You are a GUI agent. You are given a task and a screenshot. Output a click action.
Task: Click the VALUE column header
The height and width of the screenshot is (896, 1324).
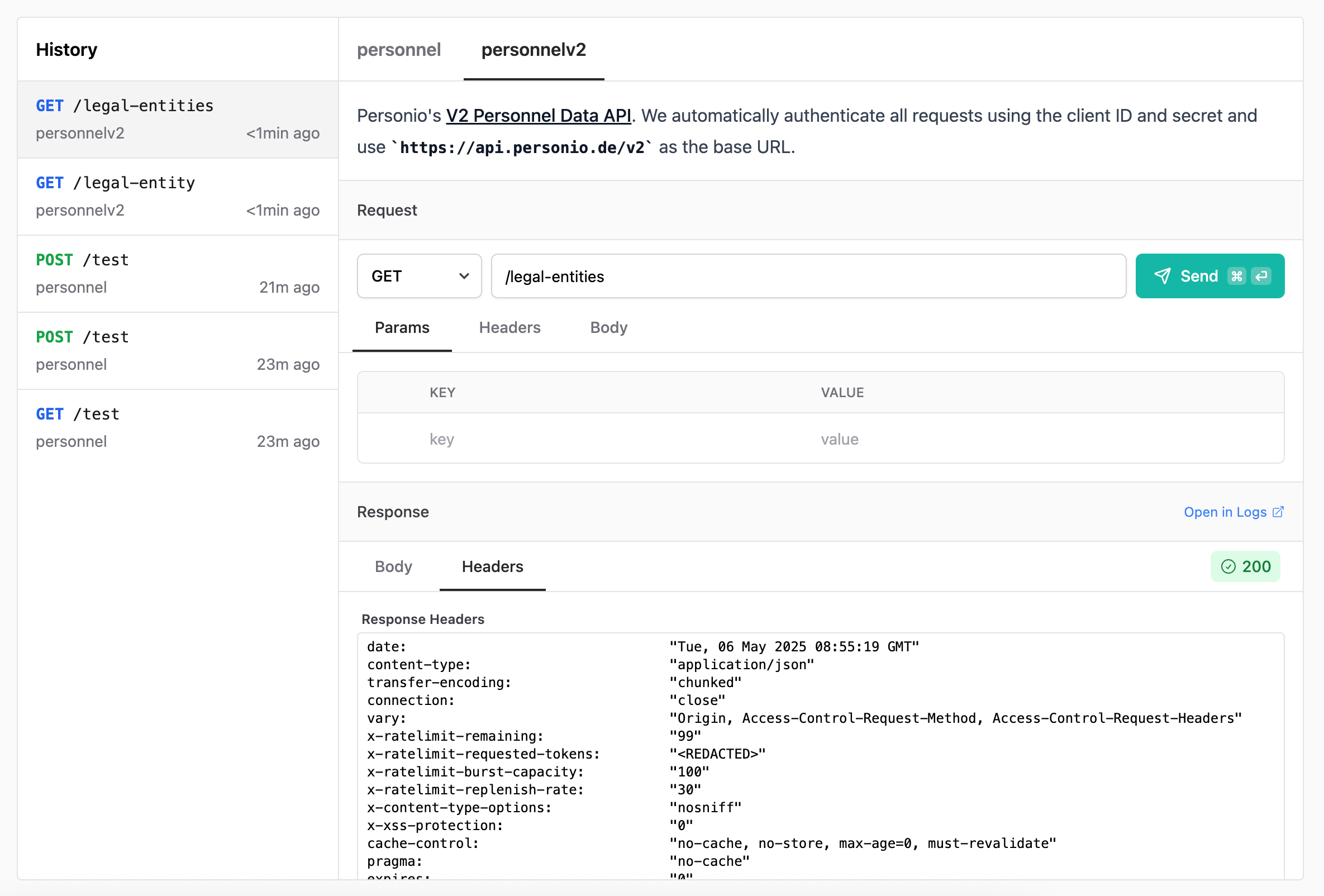842,393
